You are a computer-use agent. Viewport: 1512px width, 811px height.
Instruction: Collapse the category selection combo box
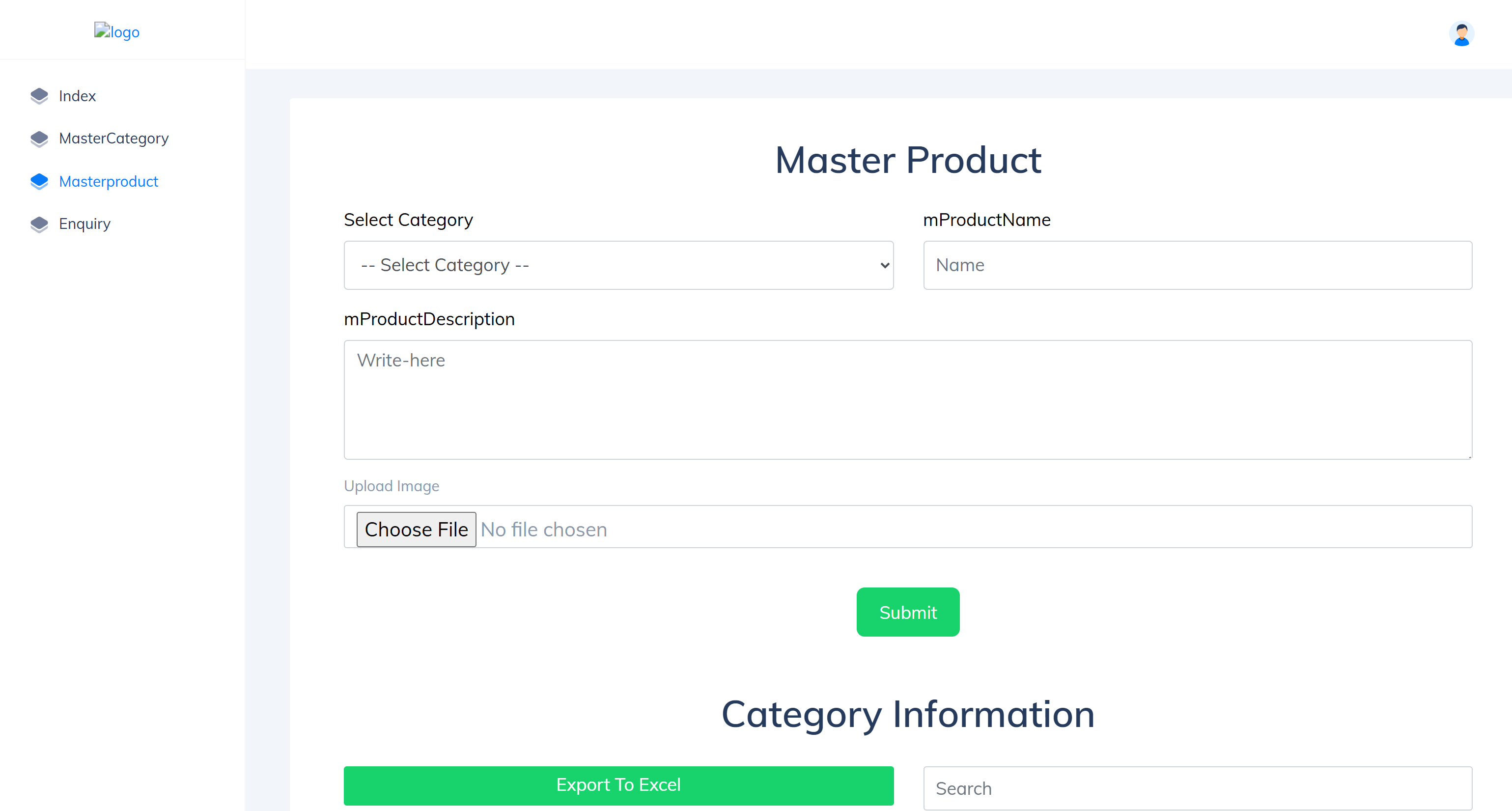pos(618,265)
